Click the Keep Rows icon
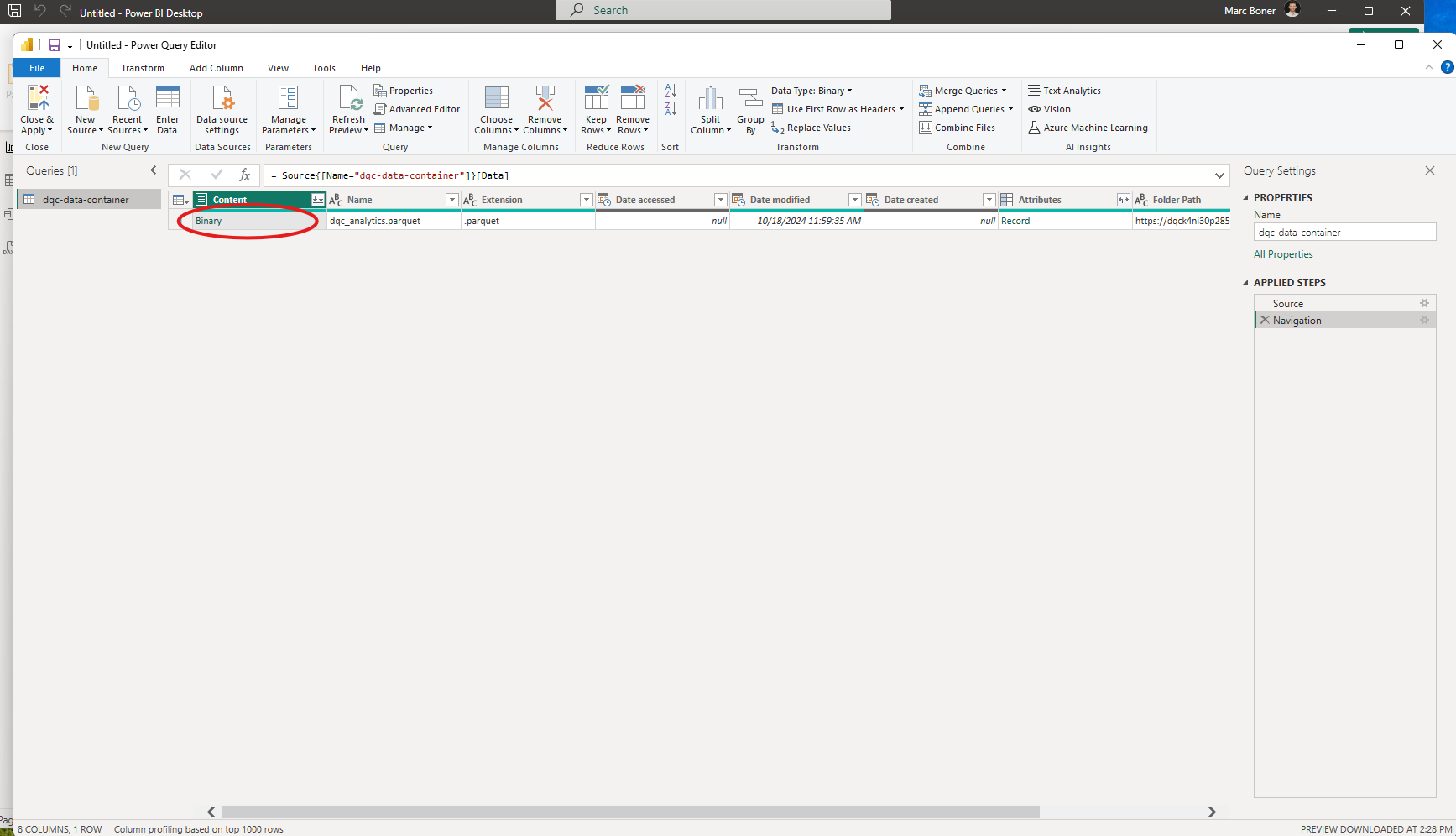The height and width of the screenshot is (836, 1456). (596, 98)
